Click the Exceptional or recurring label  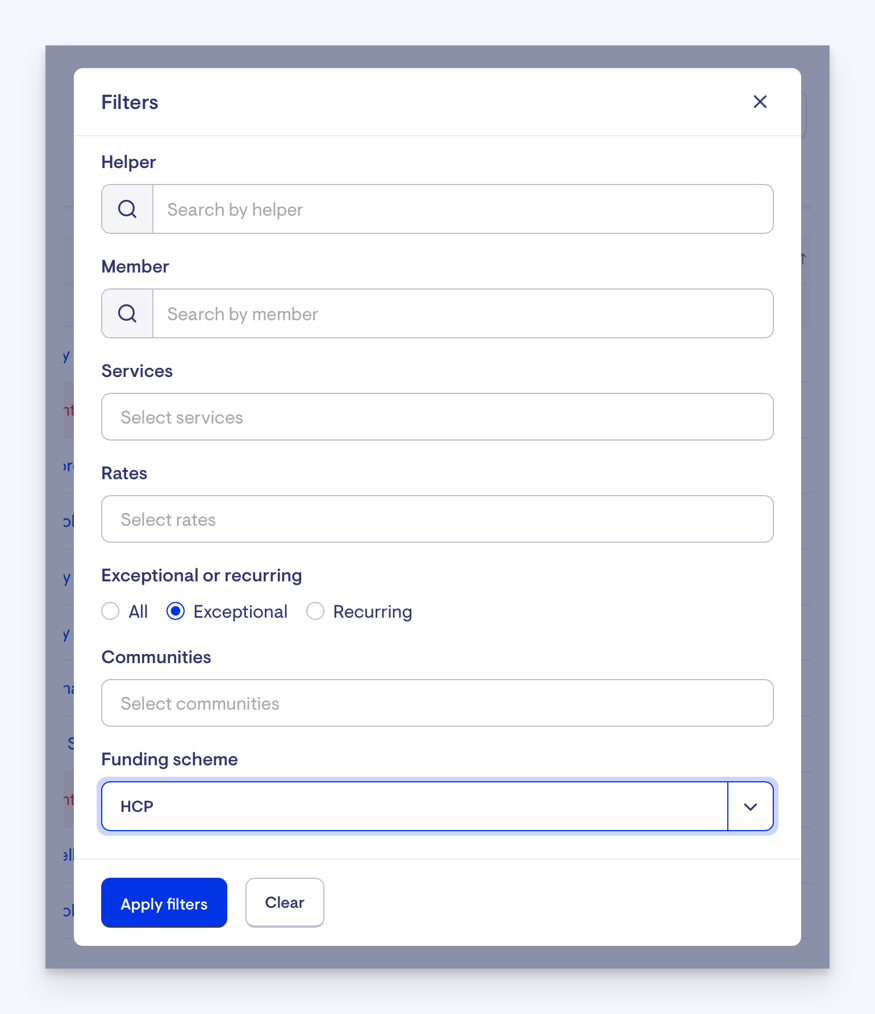[x=201, y=576]
